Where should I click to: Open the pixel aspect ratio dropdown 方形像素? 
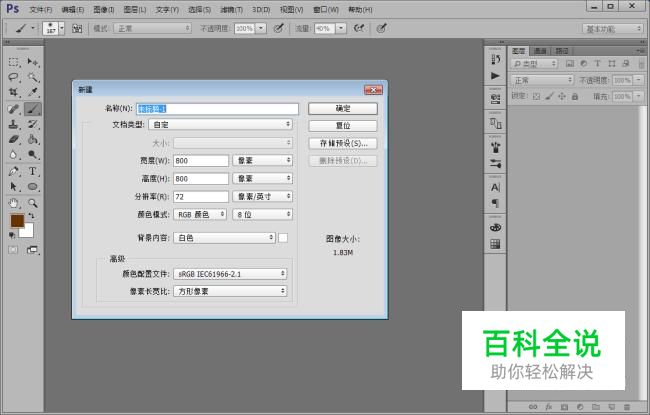[230, 291]
